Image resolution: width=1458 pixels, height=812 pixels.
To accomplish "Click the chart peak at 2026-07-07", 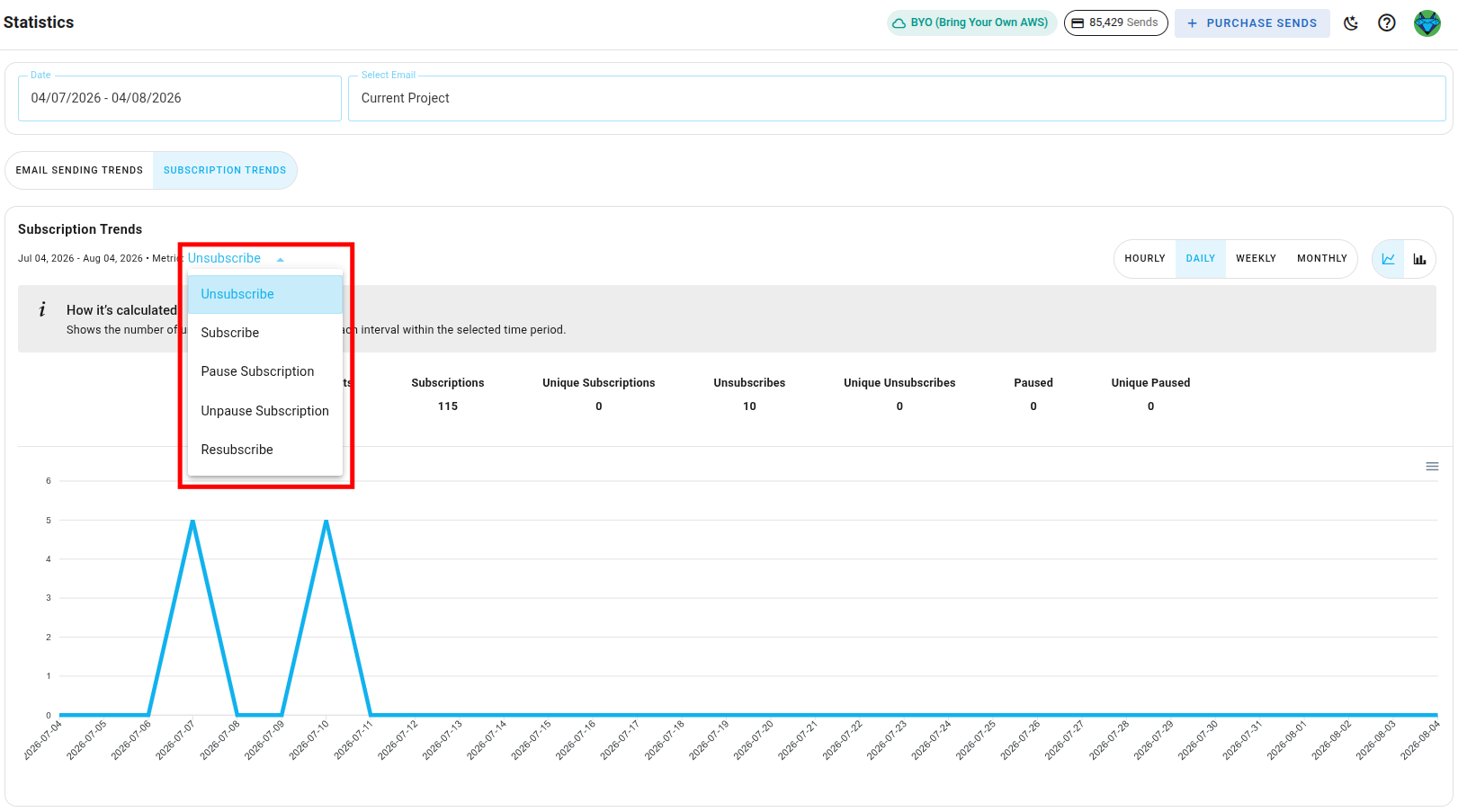I will [x=192, y=521].
